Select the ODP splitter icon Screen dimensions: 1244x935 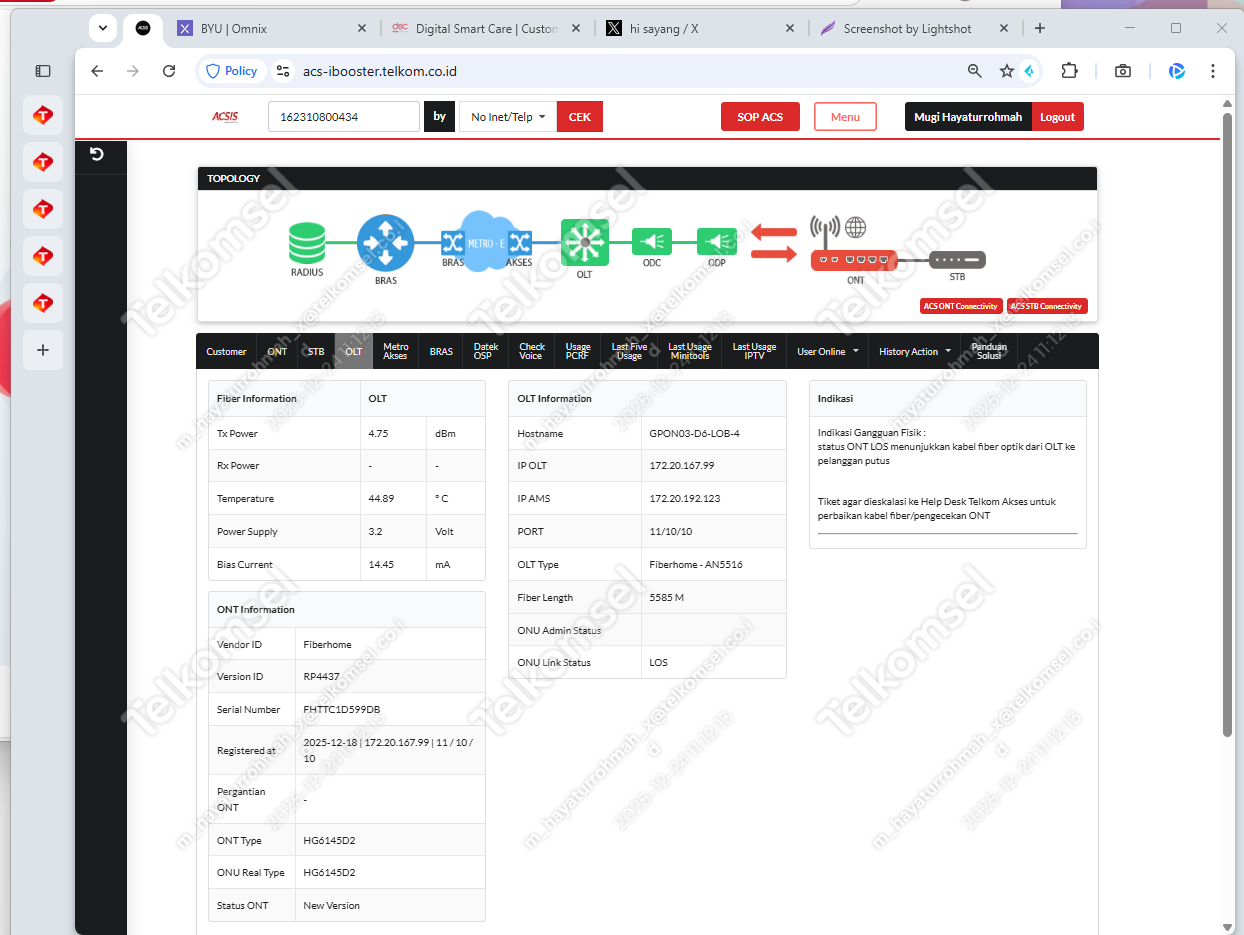pyautogui.click(x=716, y=242)
